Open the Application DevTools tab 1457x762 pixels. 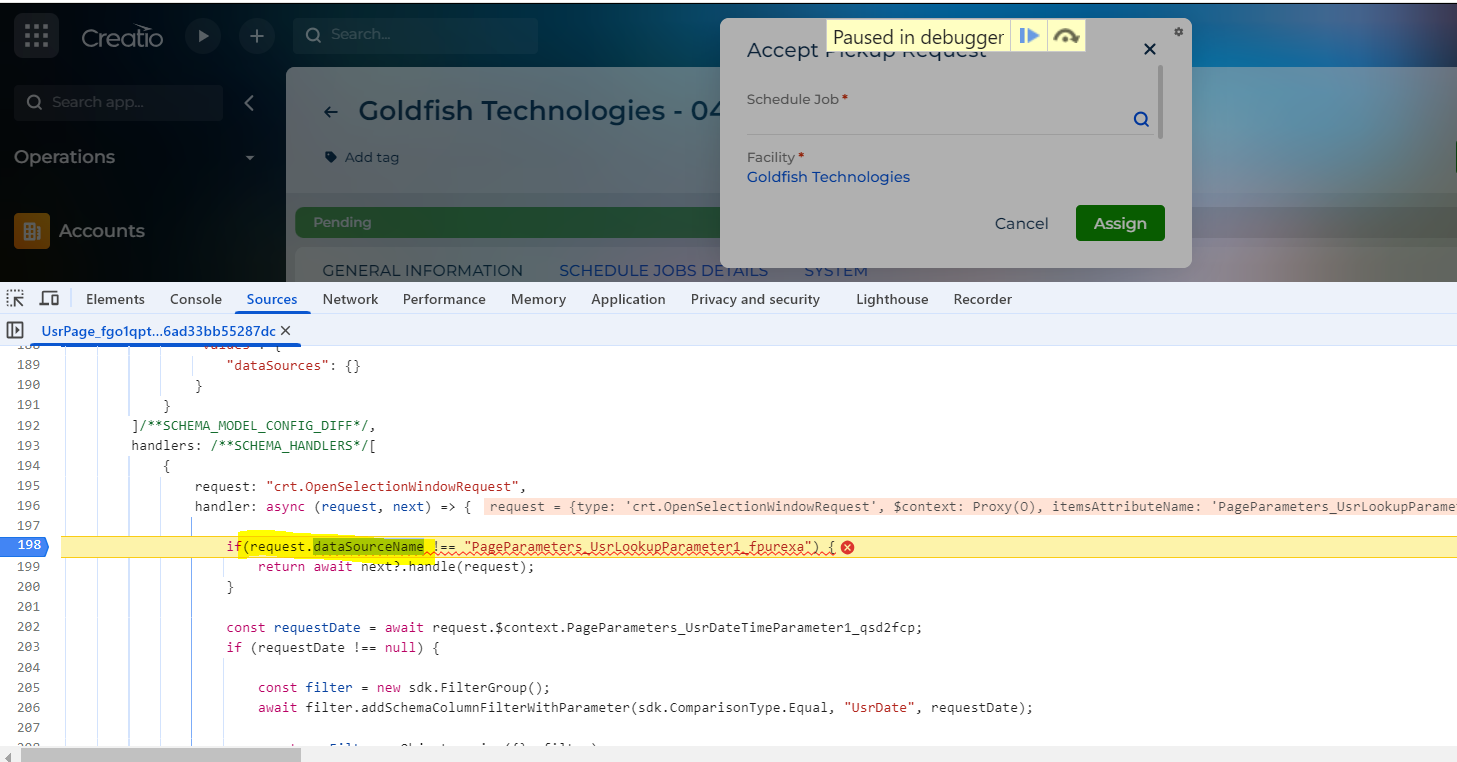pos(628,299)
